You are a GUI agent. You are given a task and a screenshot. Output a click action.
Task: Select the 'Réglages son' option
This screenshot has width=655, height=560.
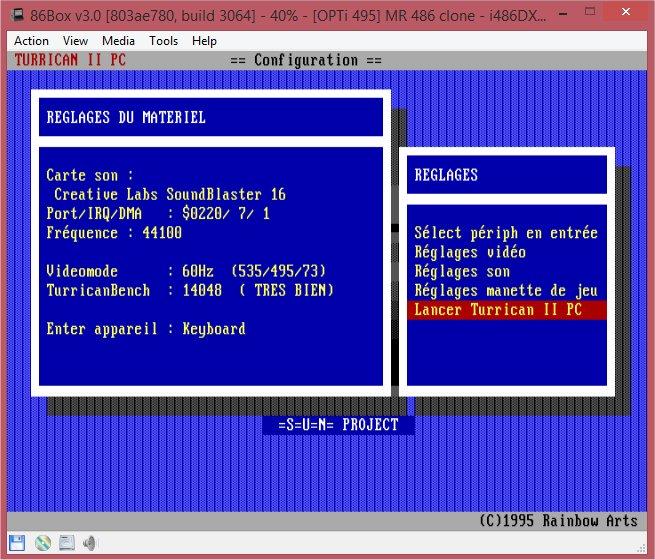[x=462, y=271]
